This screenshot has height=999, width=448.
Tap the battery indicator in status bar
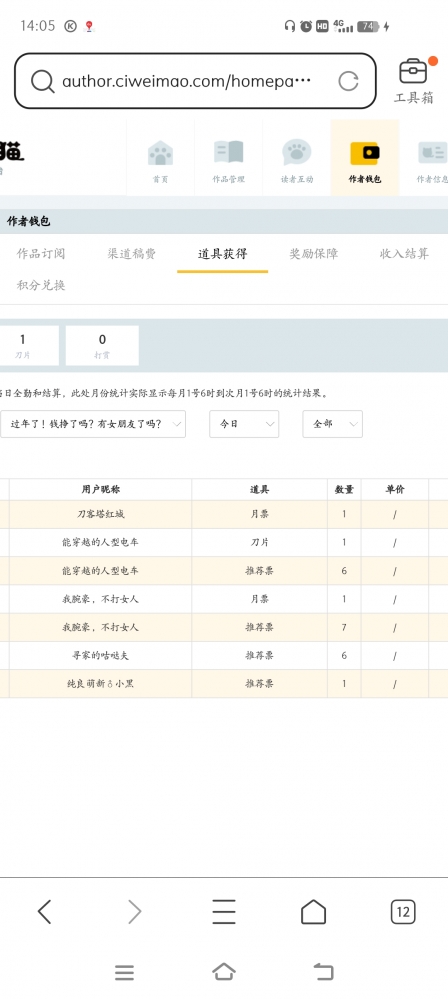point(368,26)
